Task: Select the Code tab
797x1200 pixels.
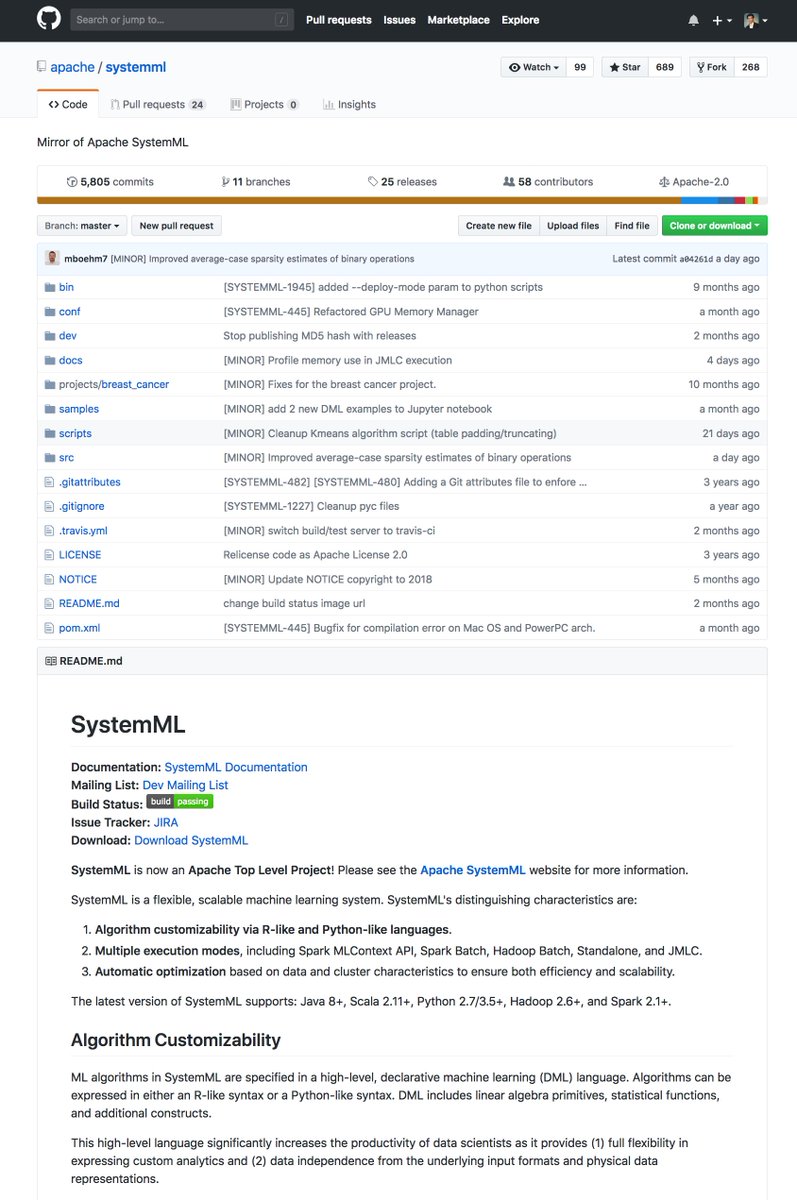Action: pos(68,104)
